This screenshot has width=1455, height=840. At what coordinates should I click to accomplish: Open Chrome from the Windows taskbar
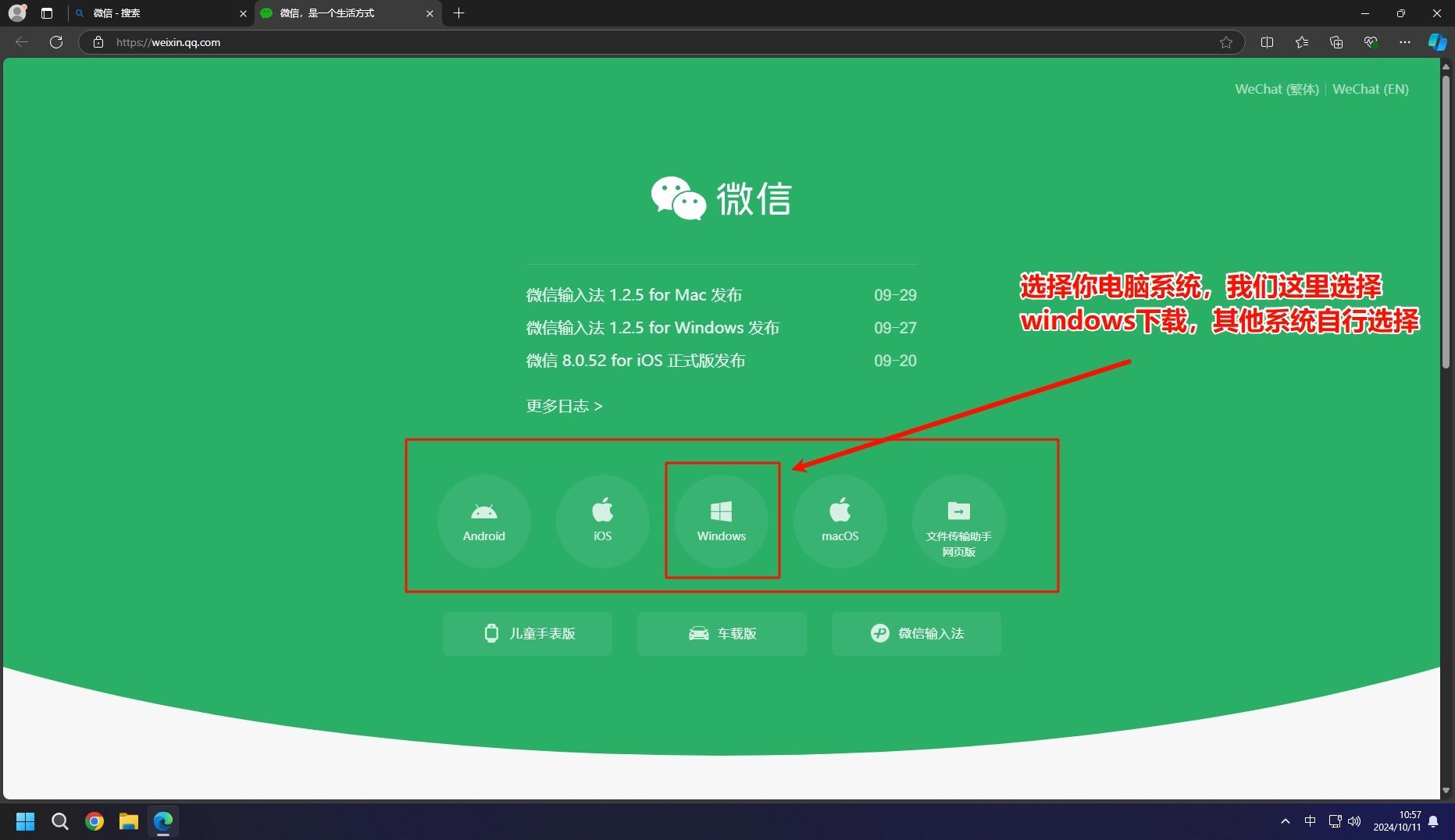tap(95, 821)
